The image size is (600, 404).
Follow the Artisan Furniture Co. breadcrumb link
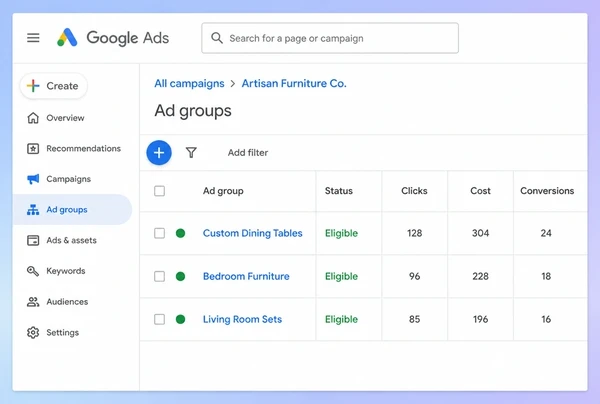coord(294,83)
